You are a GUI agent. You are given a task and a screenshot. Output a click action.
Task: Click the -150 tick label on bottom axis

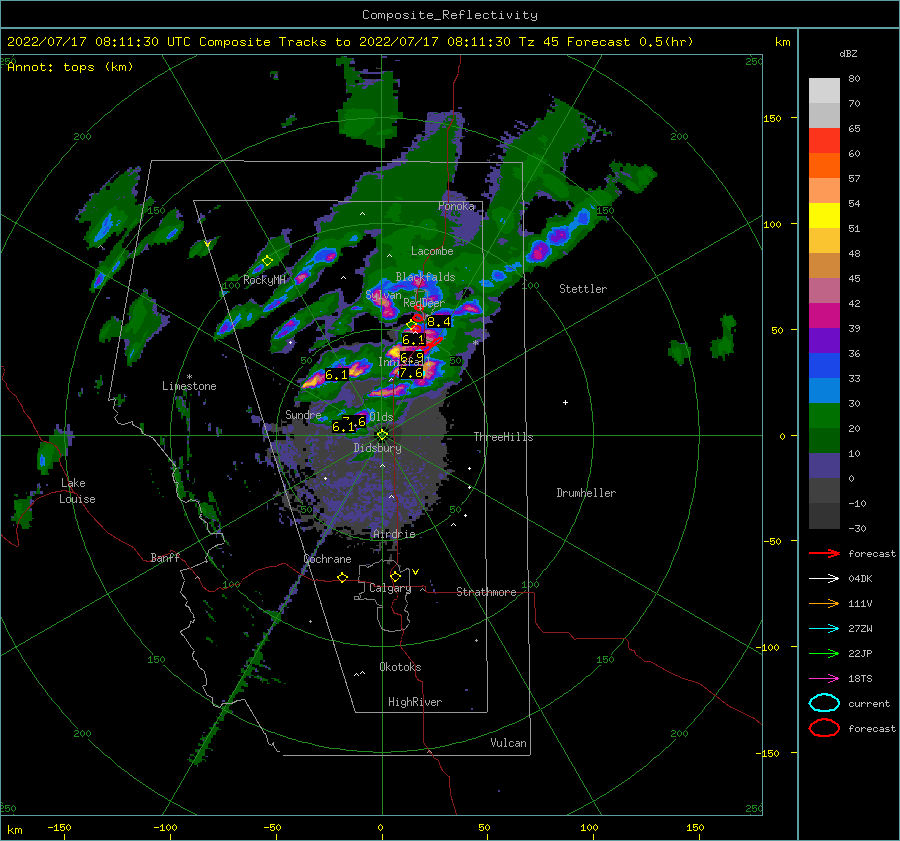click(x=59, y=827)
